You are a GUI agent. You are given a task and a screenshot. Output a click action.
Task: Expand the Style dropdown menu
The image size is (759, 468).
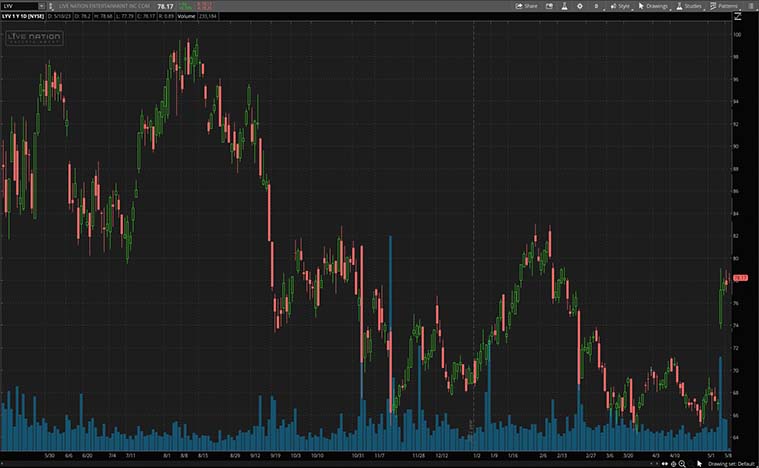[620, 6]
